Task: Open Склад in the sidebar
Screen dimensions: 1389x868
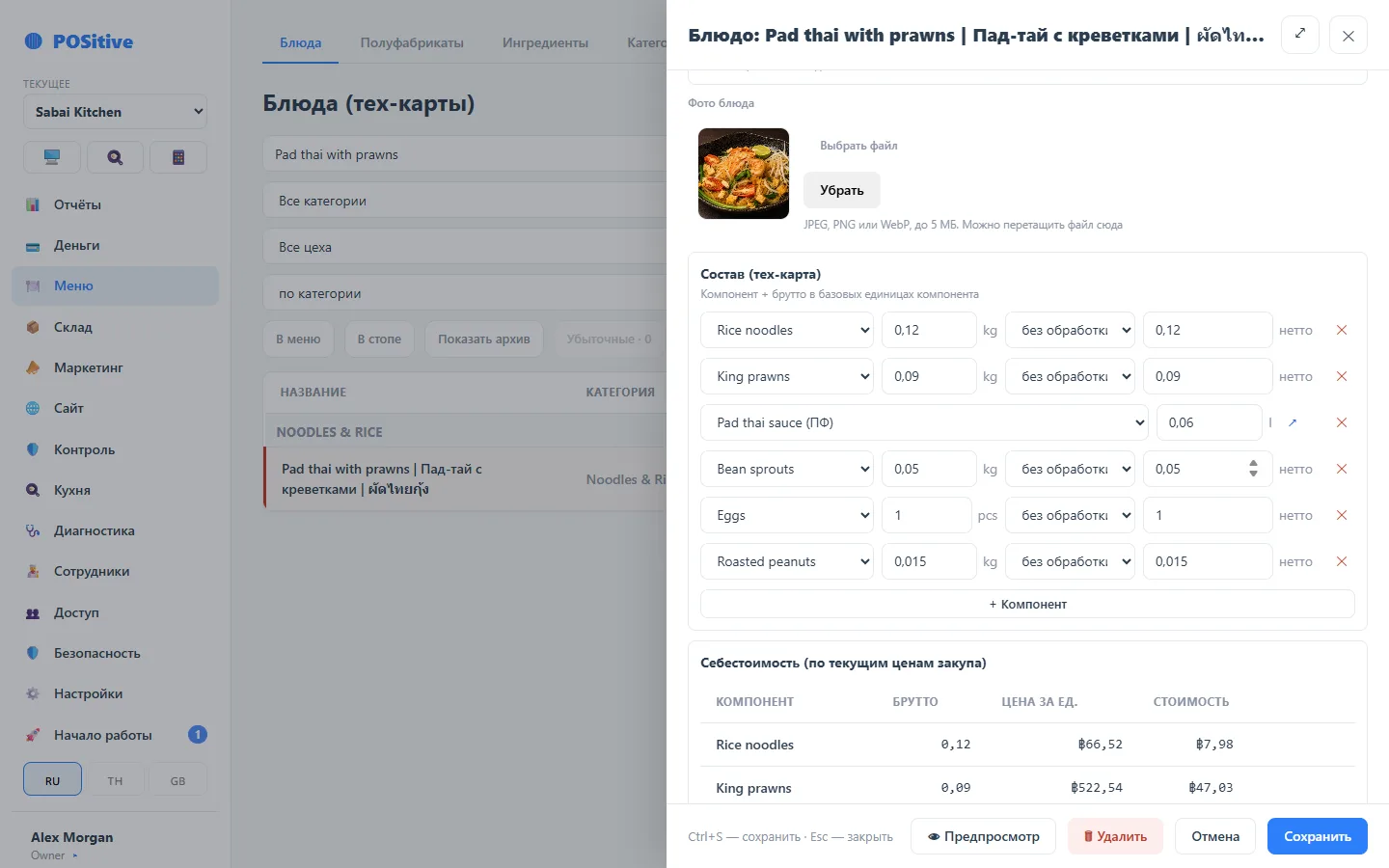Action: coord(115,327)
